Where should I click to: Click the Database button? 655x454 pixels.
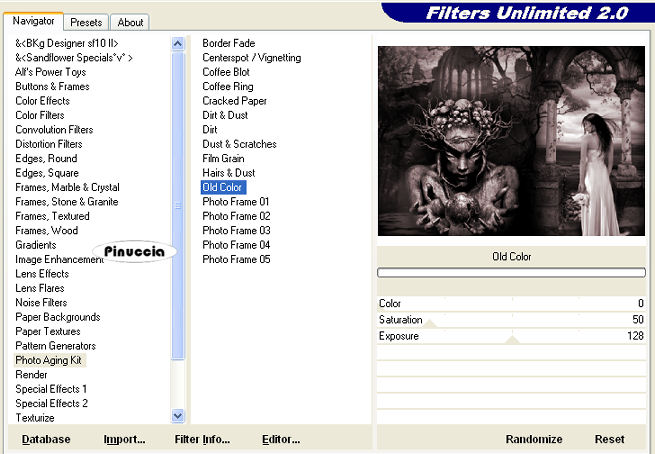[46, 439]
